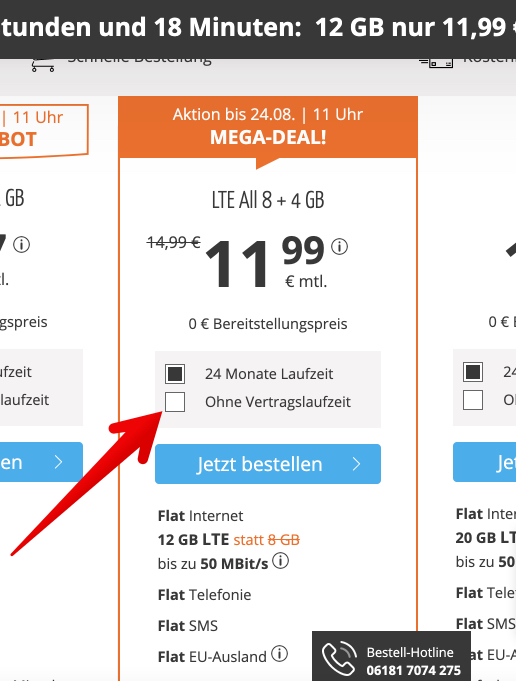The height and width of the screenshot is (681, 516).
Task: Click Jetzt bestellen for LTE All 8 + 4 GB
Action: click(x=268, y=464)
